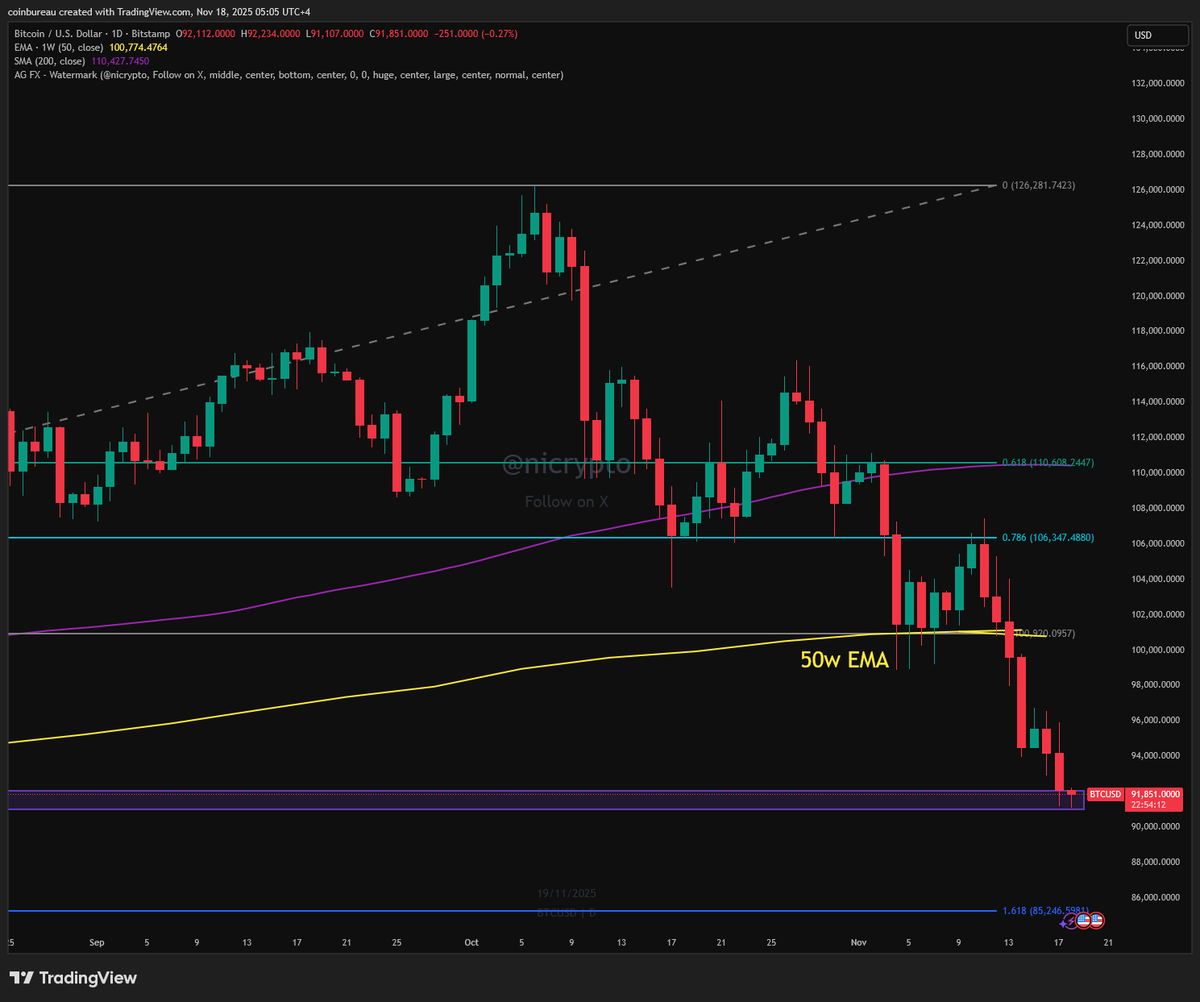The width and height of the screenshot is (1200, 1002).
Task: Select the SMA (200, close) indicator legend
Action: pyautogui.click(x=51, y=61)
